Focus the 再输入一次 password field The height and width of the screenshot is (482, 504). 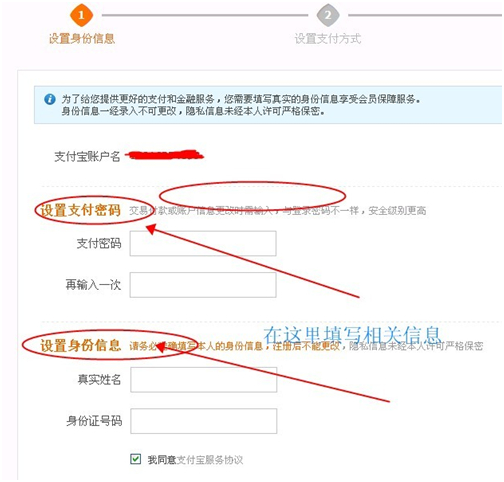pyautogui.click(x=203, y=285)
